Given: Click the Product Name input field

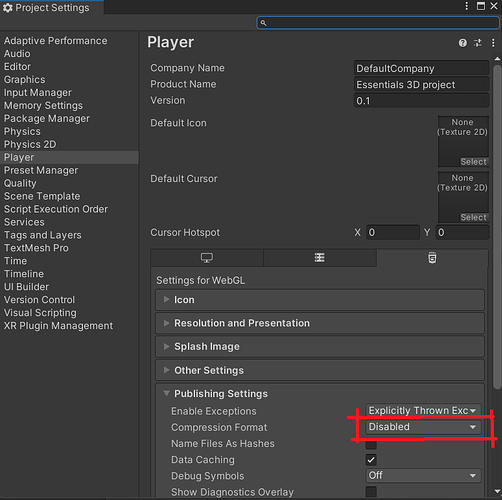Looking at the screenshot, I should tap(421, 85).
